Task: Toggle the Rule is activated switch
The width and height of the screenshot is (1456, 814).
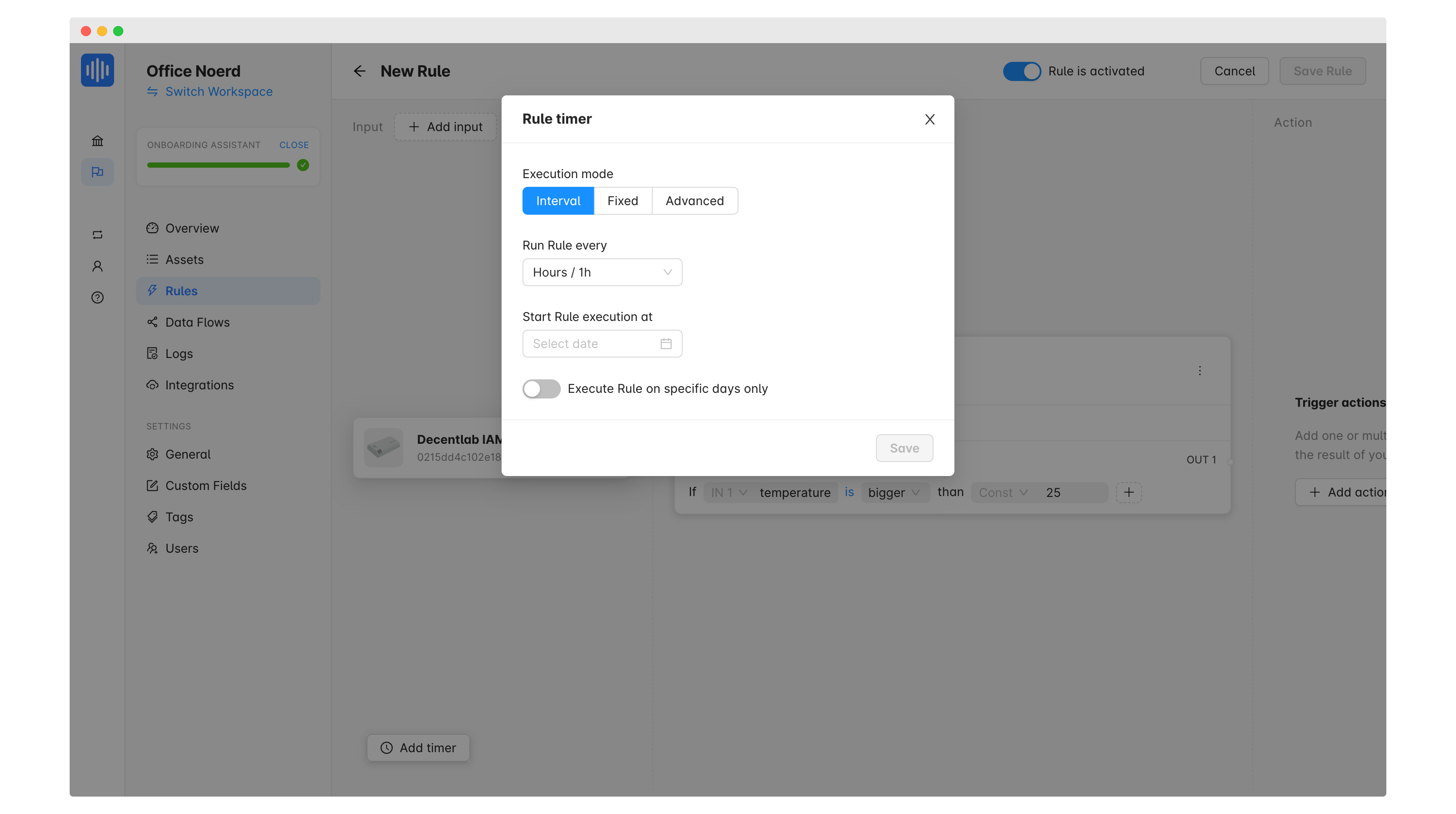Action: click(x=1021, y=71)
